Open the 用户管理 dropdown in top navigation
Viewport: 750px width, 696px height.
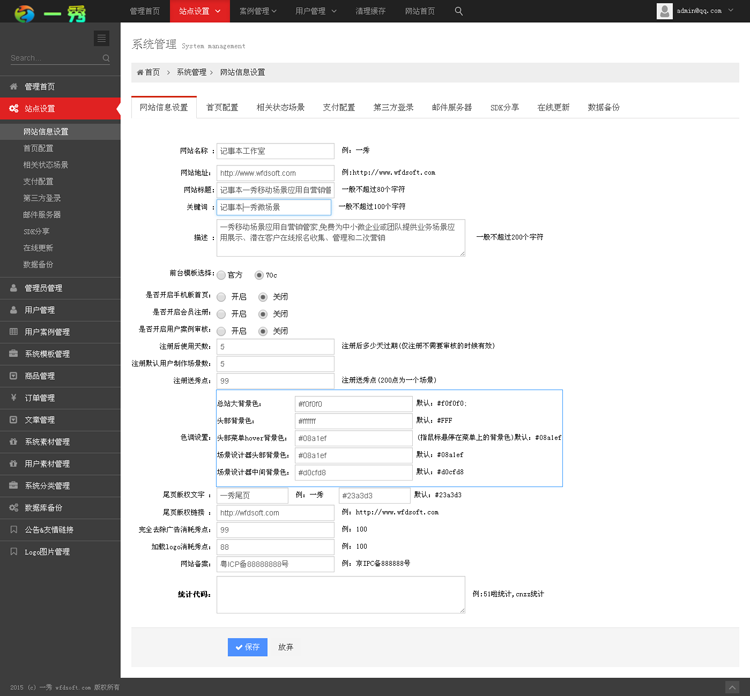pyautogui.click(x=316, y=11)
